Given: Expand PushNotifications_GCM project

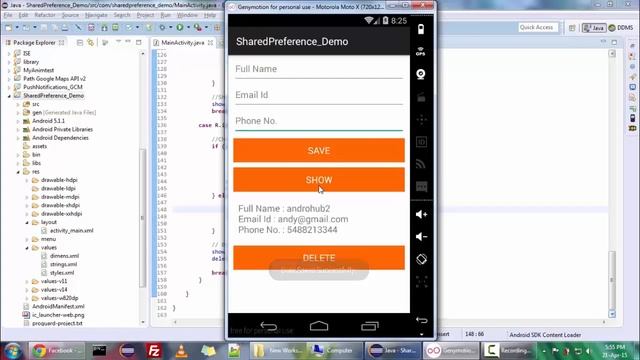Looking at the screenshot, I should [9, 87].
